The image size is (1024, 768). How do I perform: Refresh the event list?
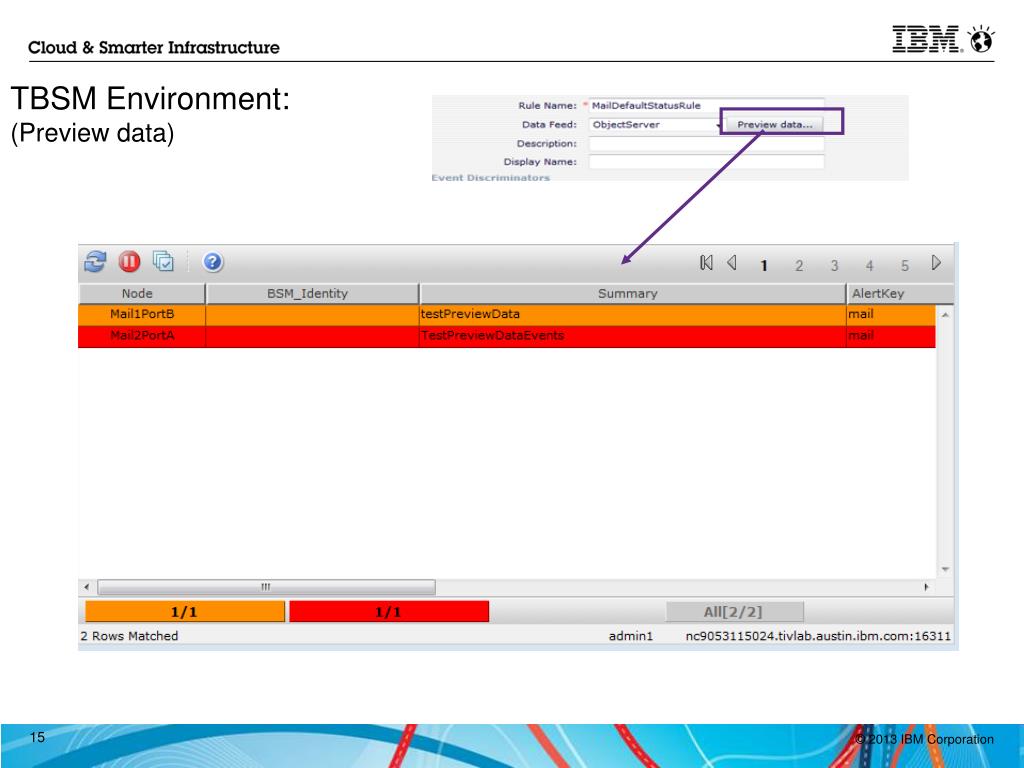pos(95,262)
